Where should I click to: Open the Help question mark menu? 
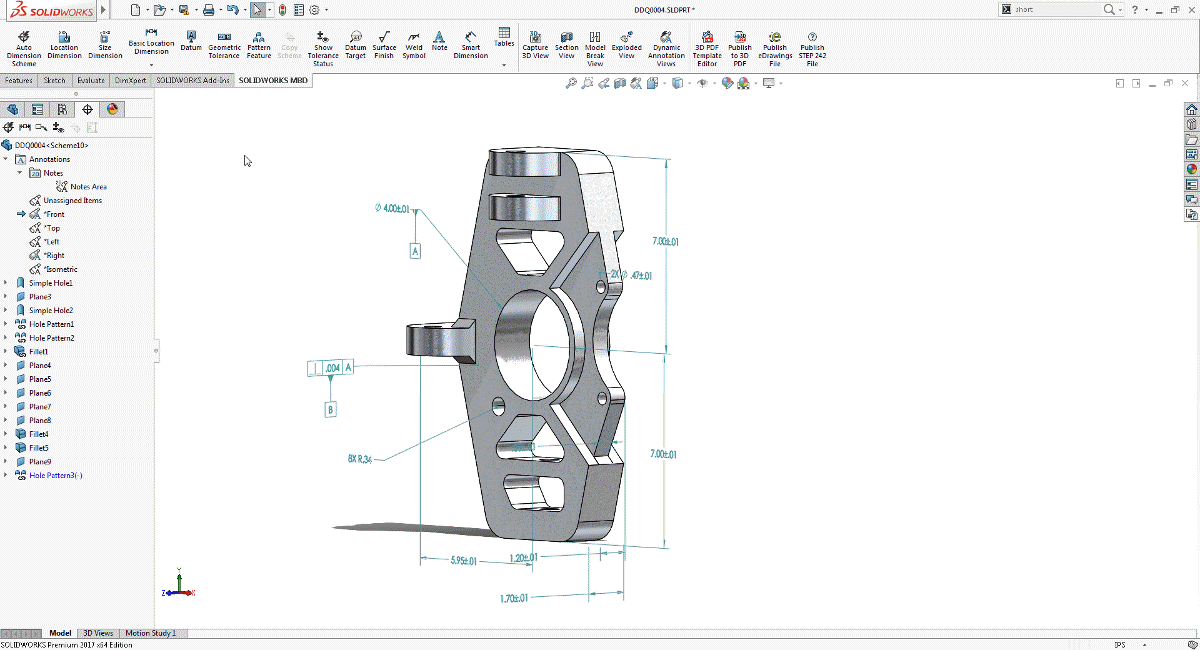point(1136,9)
